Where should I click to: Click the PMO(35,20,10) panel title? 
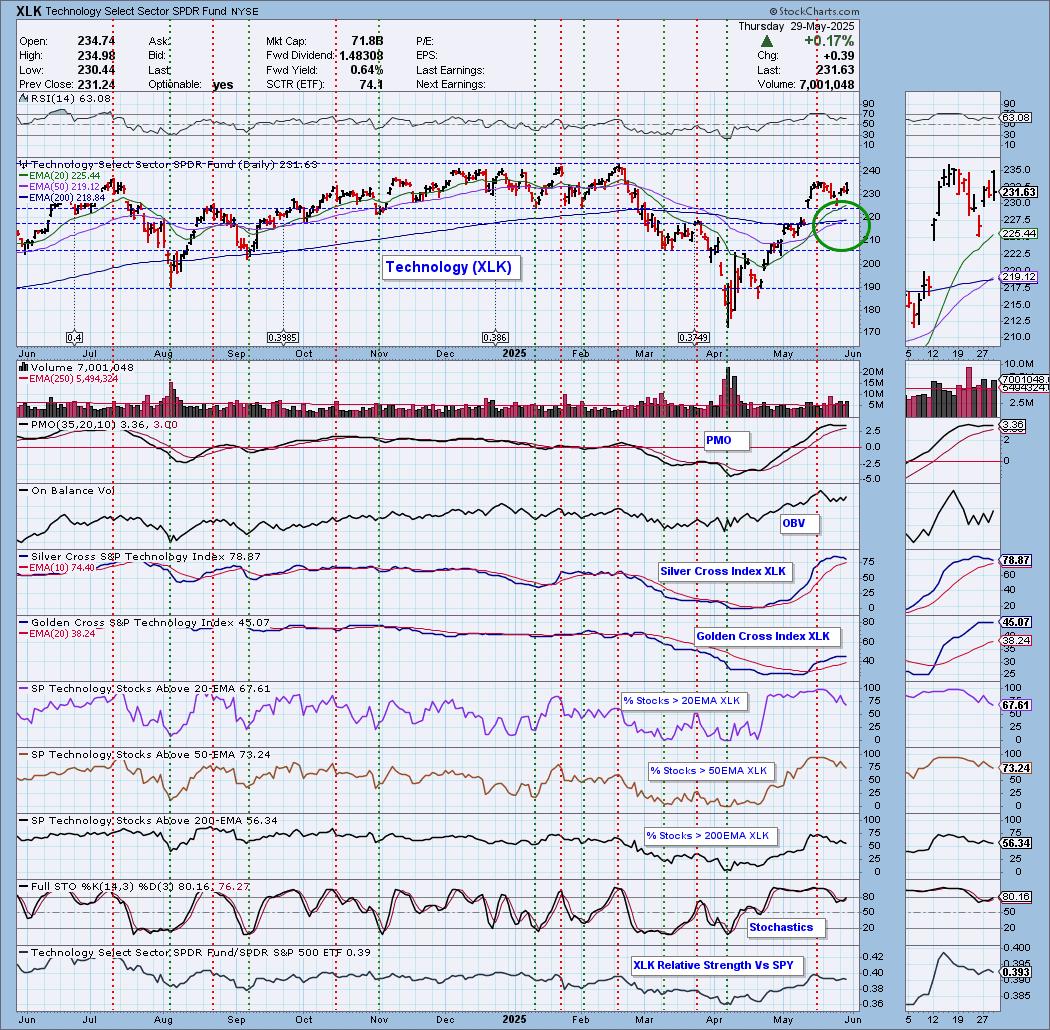tap(96, 425)
